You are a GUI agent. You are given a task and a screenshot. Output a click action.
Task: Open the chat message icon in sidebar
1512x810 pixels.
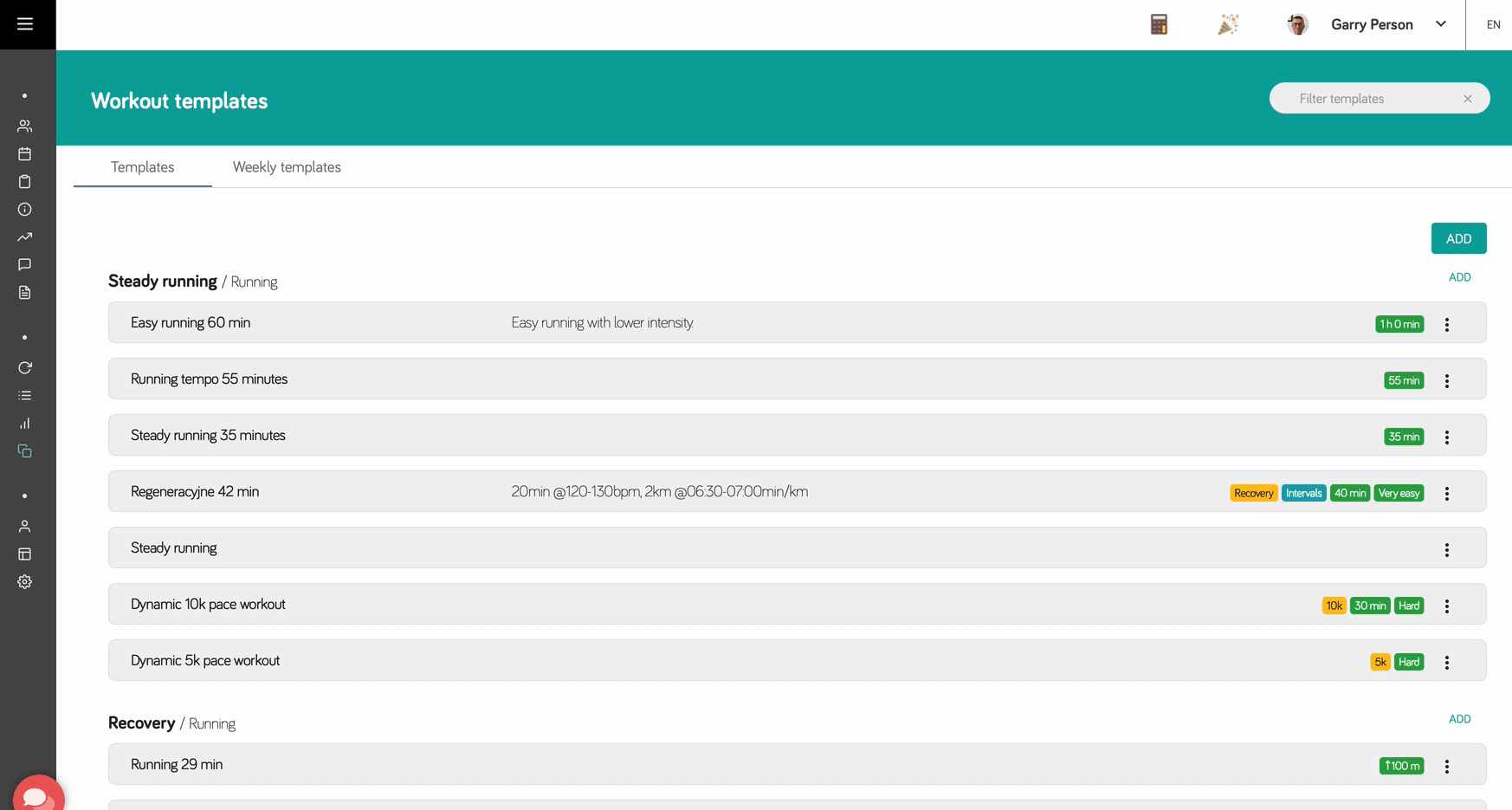25,265
